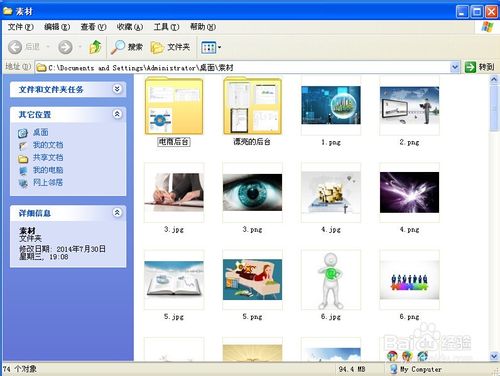The height and width of the screenshot is (376, 500).
Task: Select the 6.jpg white figure thumbnail
Action: [331, 281]
